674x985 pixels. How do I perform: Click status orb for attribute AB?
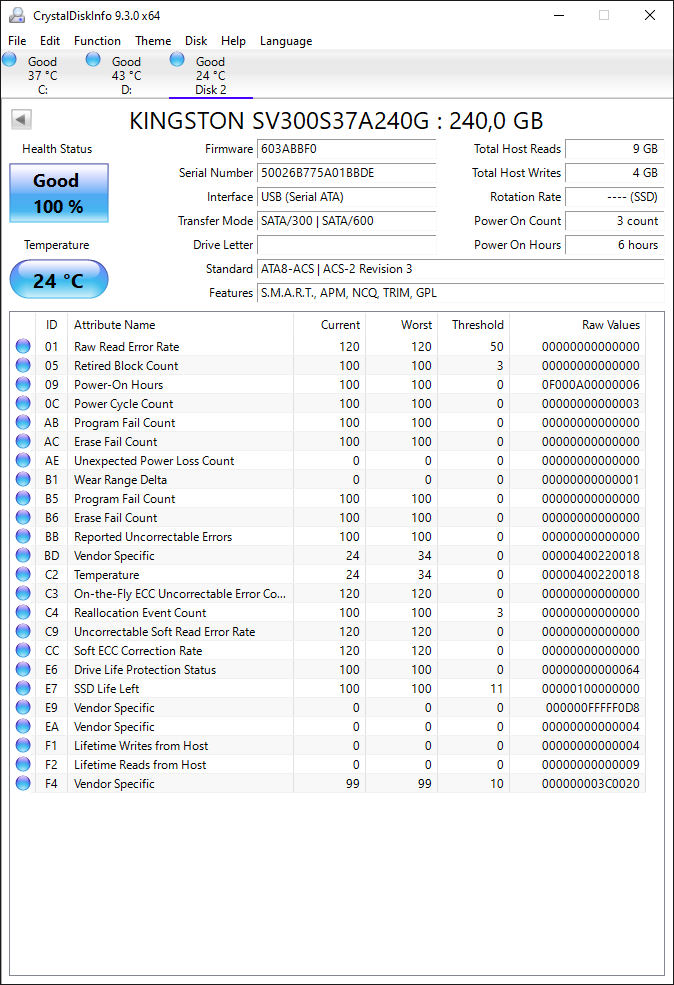(x=23, y=422)
